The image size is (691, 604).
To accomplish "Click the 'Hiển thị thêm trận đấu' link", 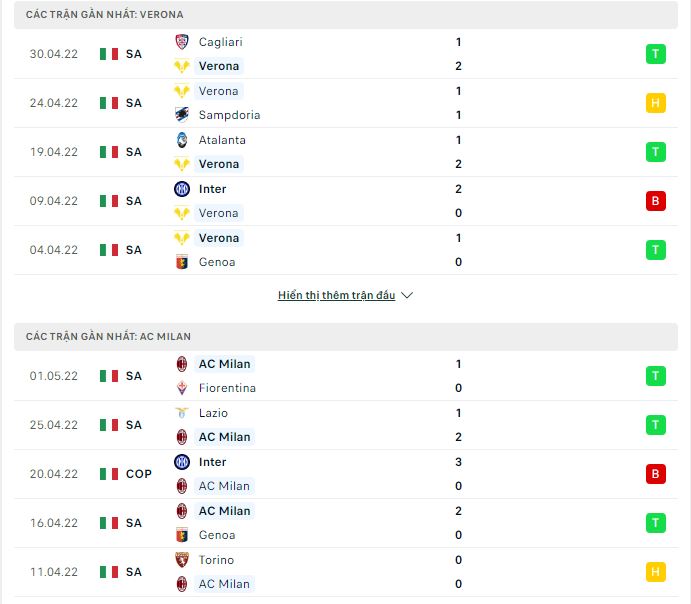I will point(337,296).
